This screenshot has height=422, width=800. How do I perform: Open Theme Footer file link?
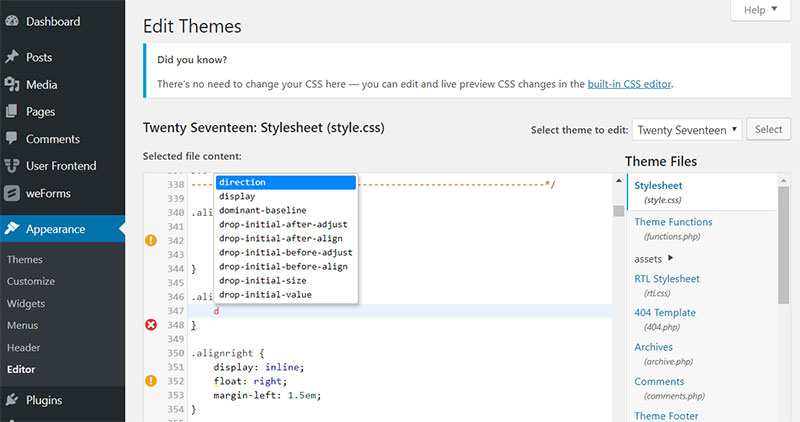click(x=666, y=416)
